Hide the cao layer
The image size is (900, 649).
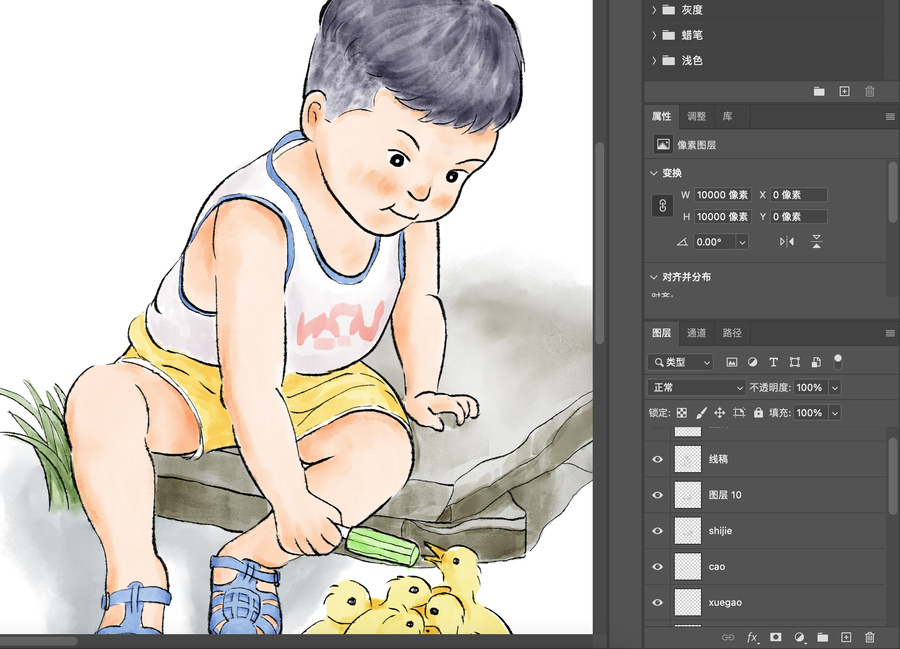coord(658,566)
